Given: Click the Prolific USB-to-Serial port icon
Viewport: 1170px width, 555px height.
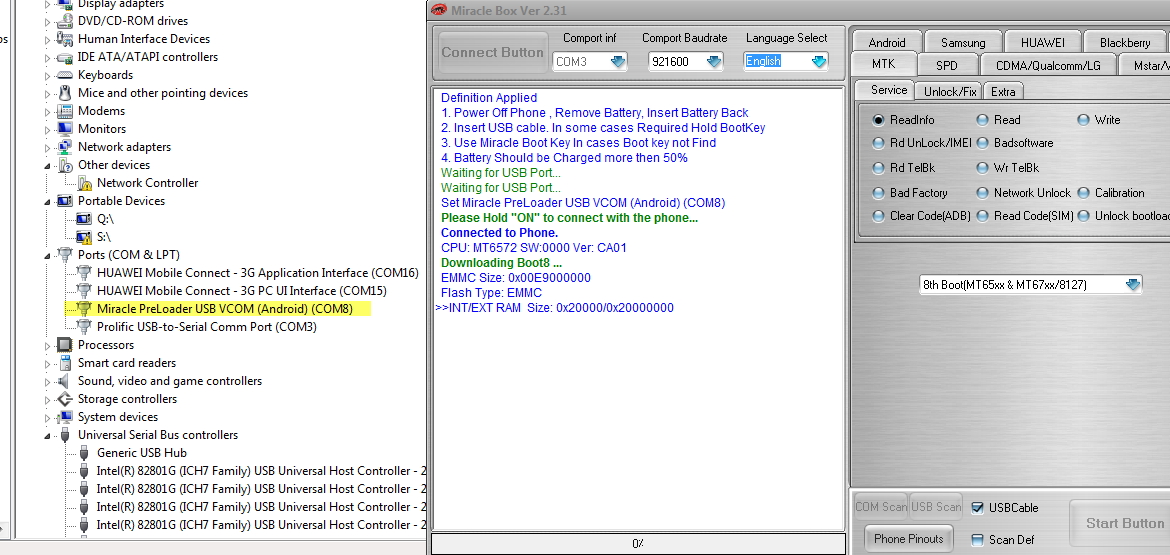Looking at the screenshot, I should (84, 327).
